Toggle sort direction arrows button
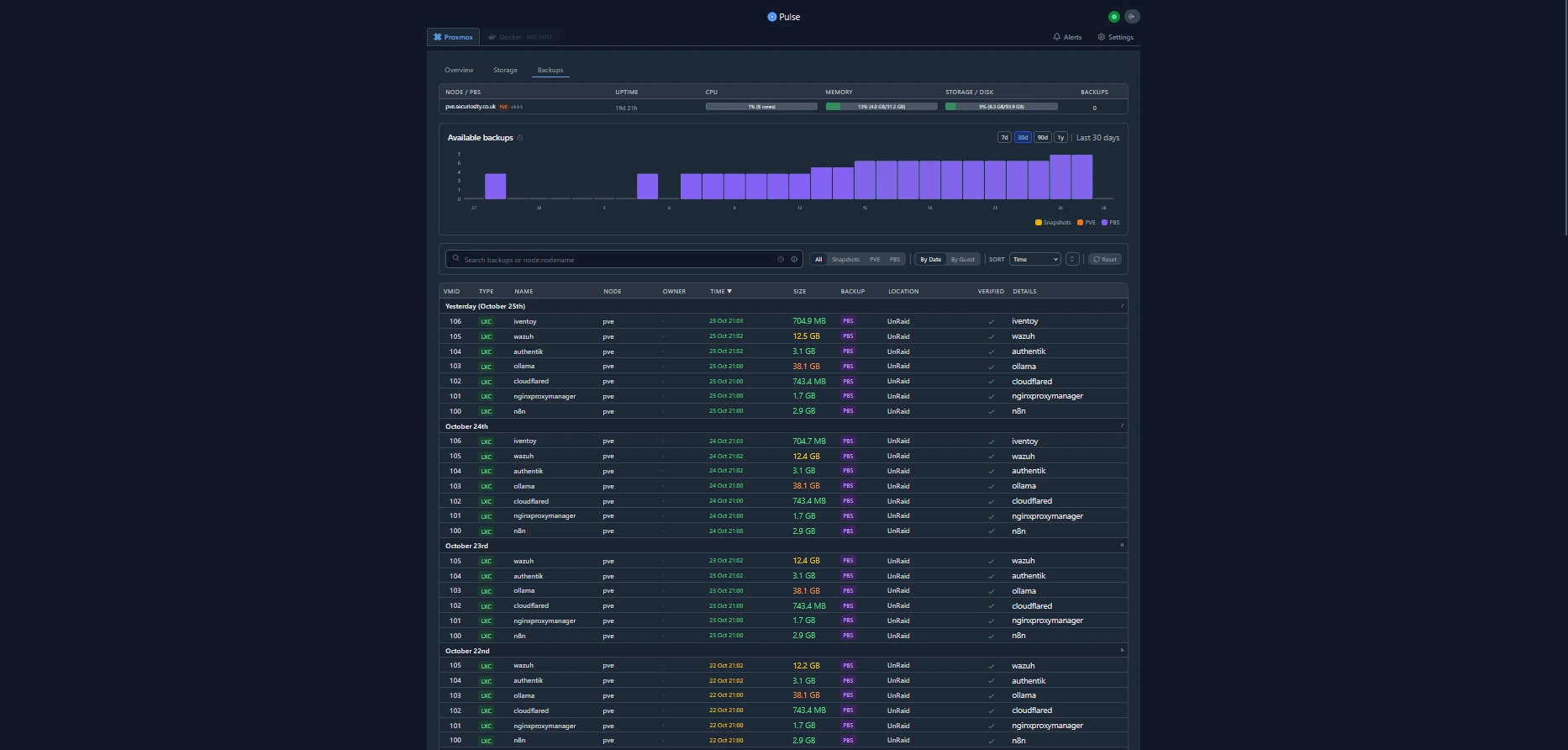Screen dimensions: 1568x750 (1072, 260)
